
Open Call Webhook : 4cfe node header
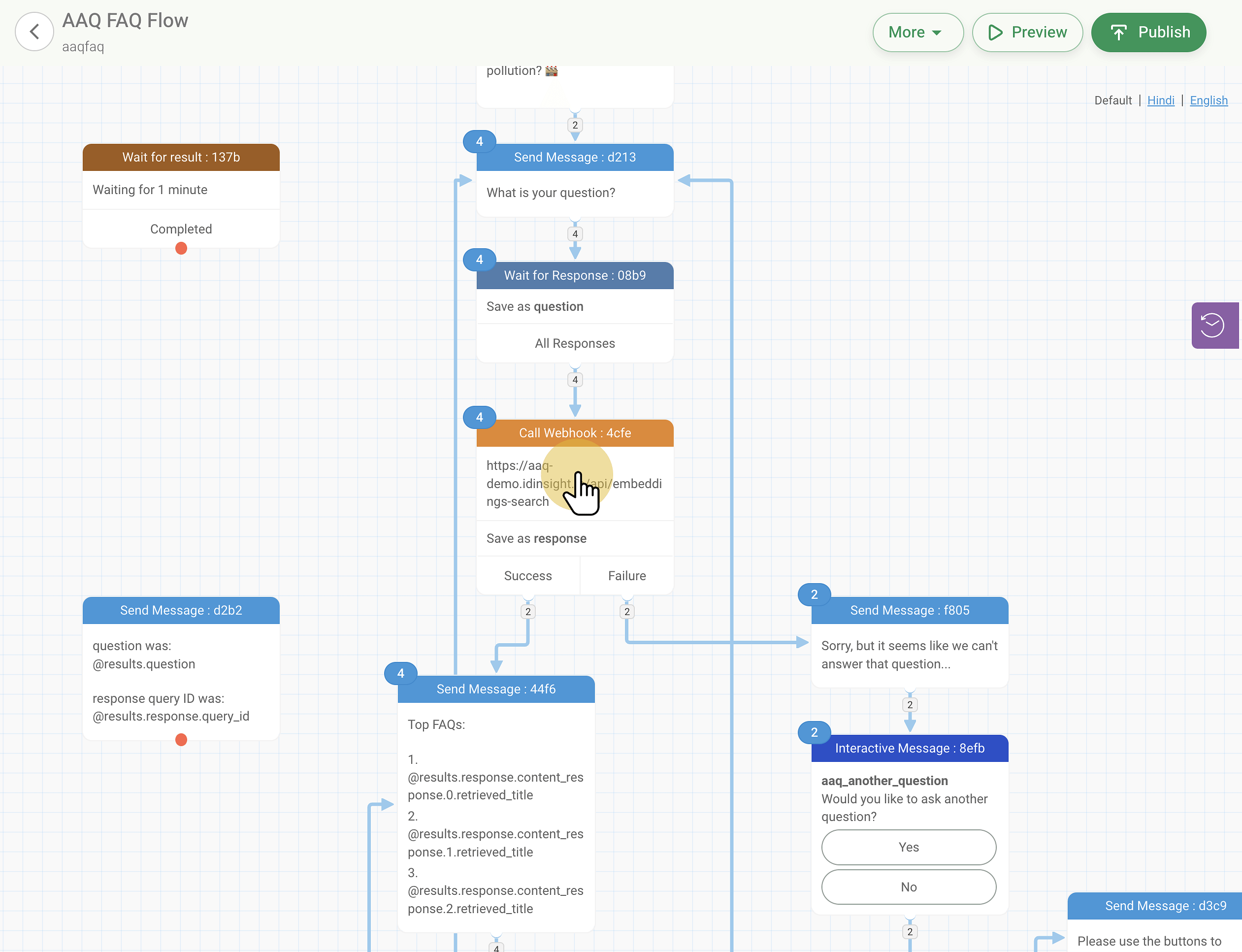(x=575, y=433)
